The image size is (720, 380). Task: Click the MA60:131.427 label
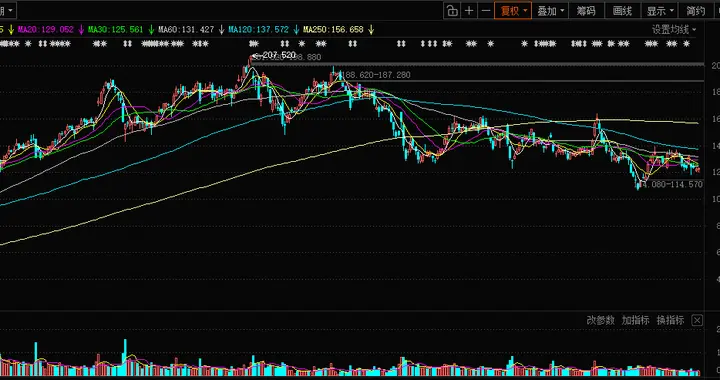coord(186,30)
